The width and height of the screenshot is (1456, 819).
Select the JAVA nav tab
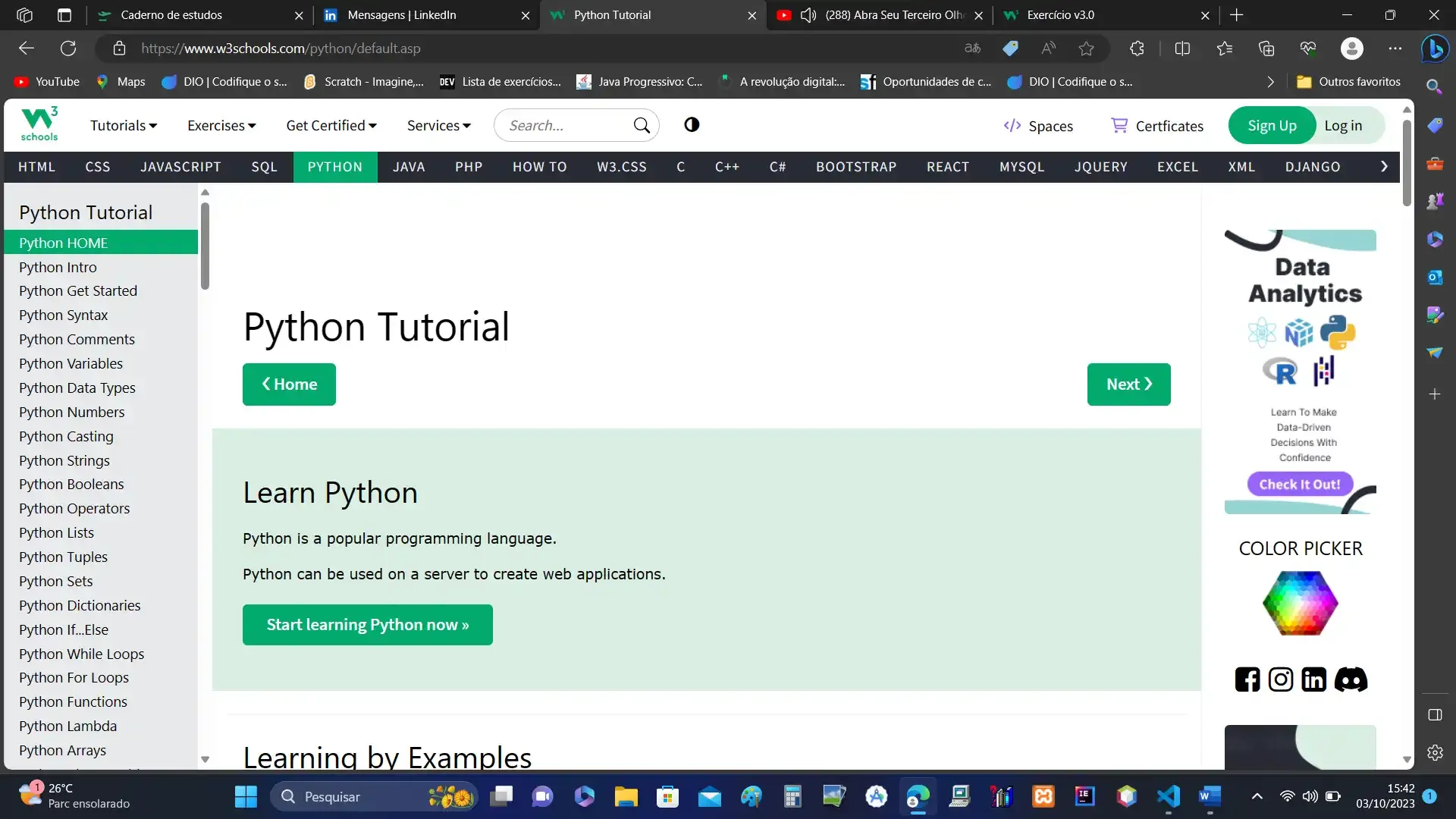(x=409, y=167)
